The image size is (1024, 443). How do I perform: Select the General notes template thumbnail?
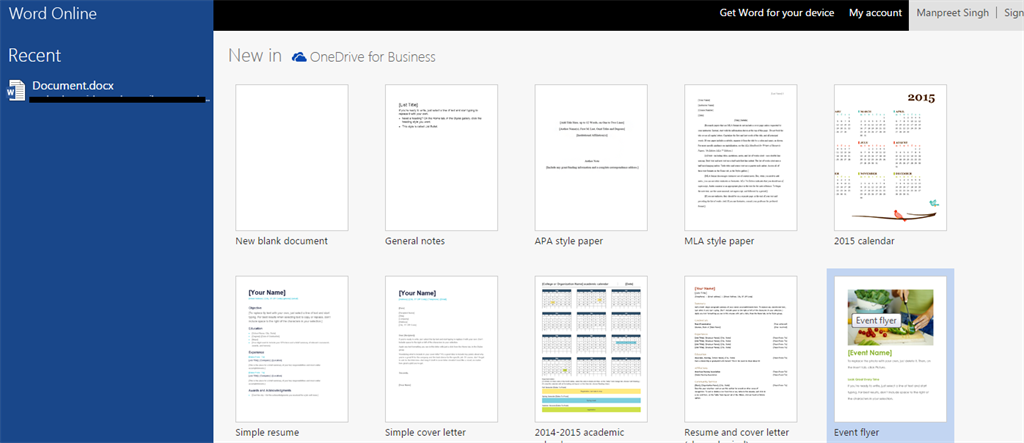pyautogui.click(x=441, y=157)
